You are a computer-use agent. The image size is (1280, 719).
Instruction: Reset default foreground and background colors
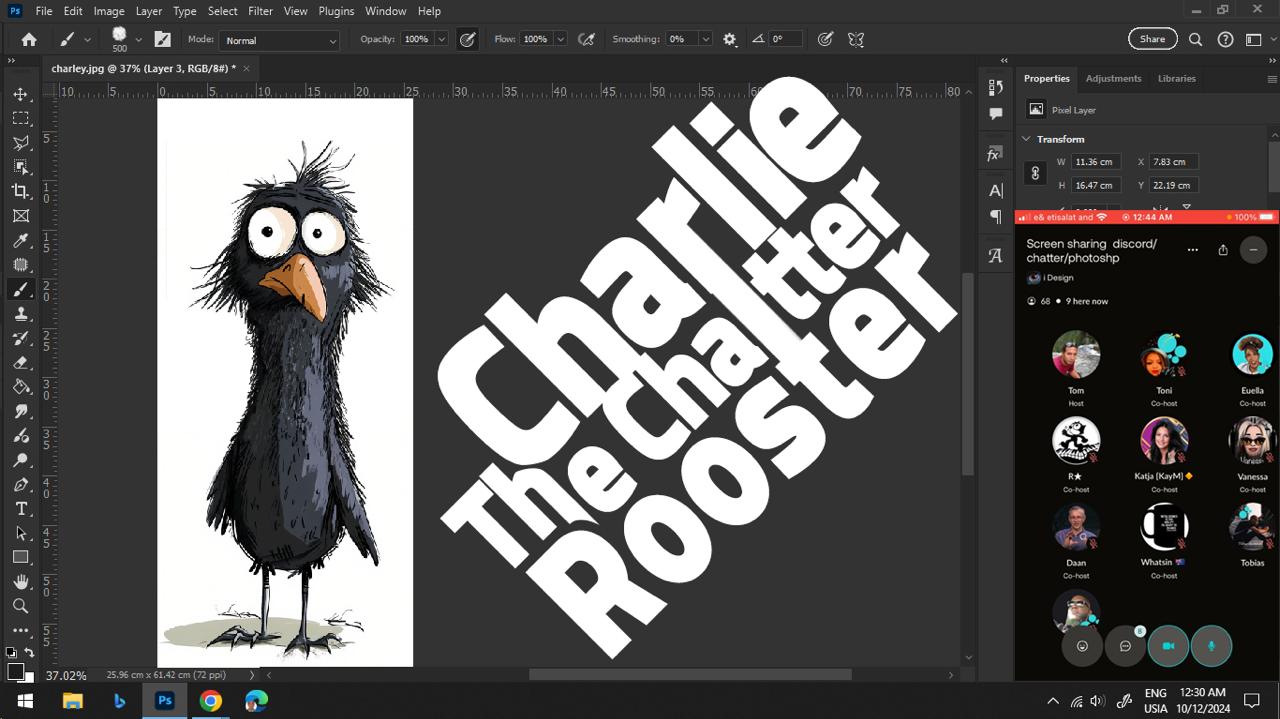click(x=10, y=652)
